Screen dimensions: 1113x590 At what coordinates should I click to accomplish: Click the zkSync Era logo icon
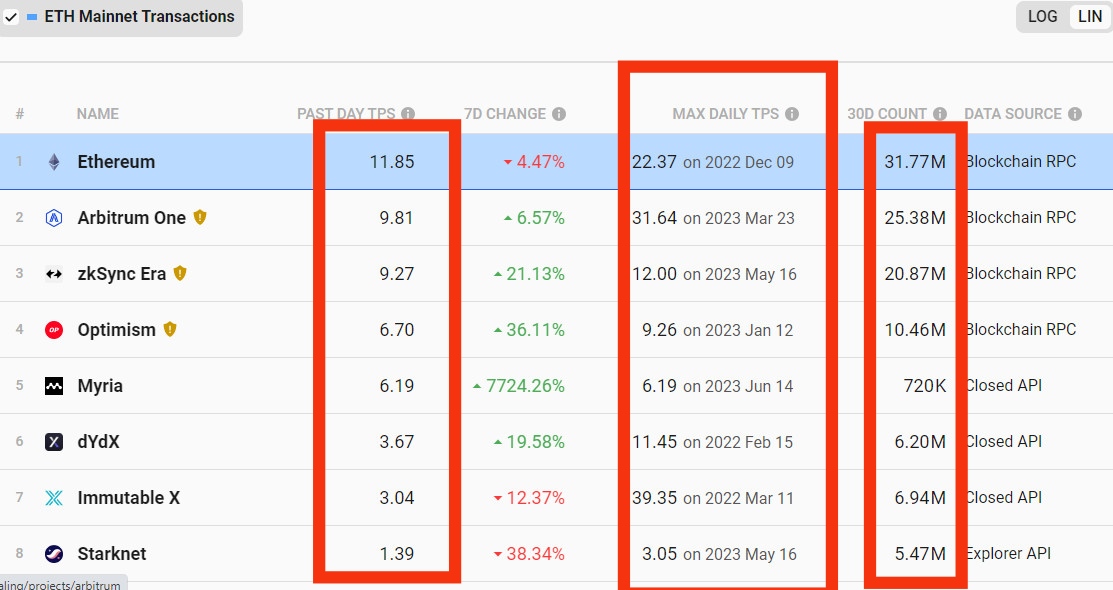click(54, 274)
